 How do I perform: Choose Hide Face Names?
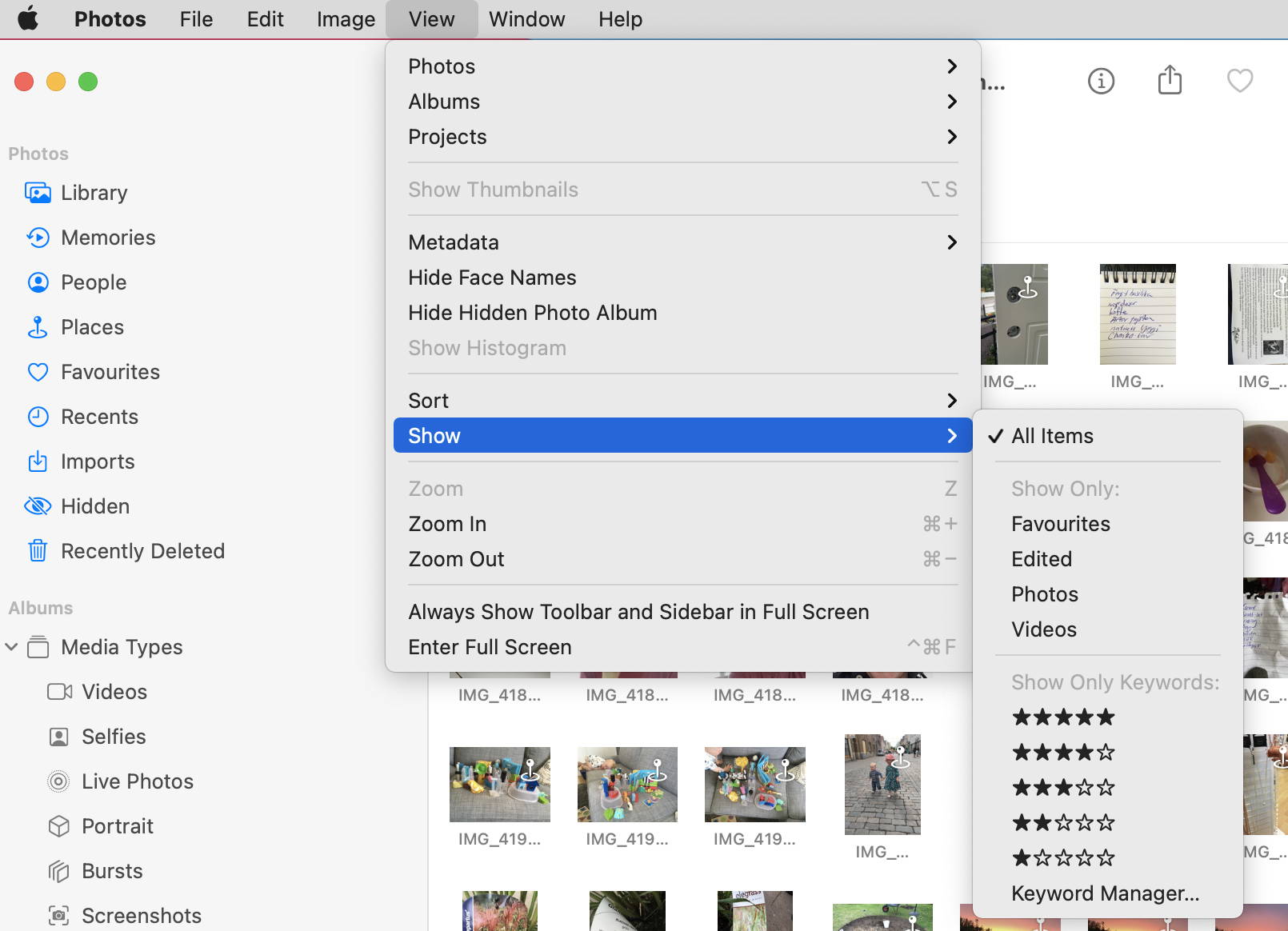[x=682, y=278]
